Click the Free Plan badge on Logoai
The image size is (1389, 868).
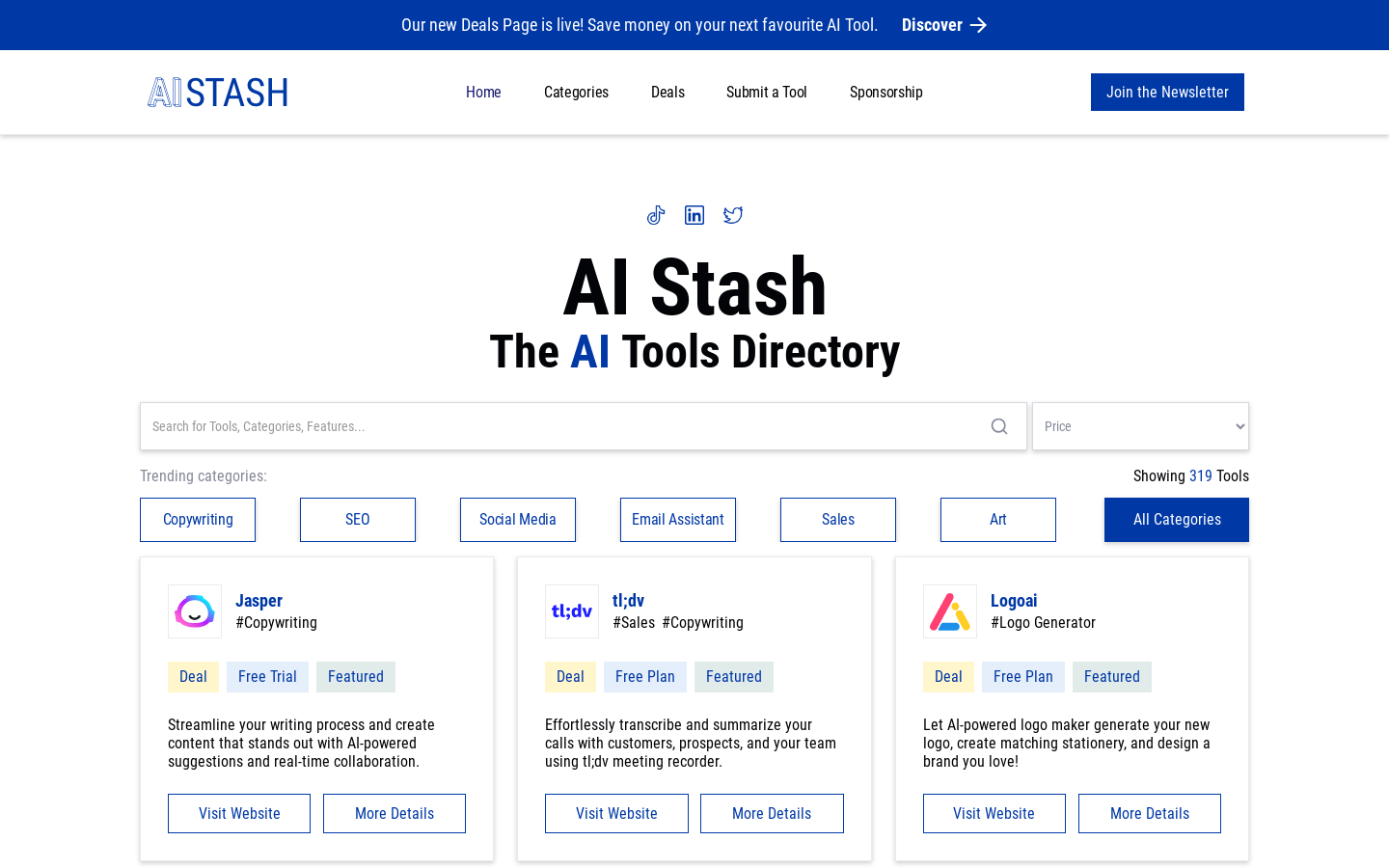pos(1023,677)
